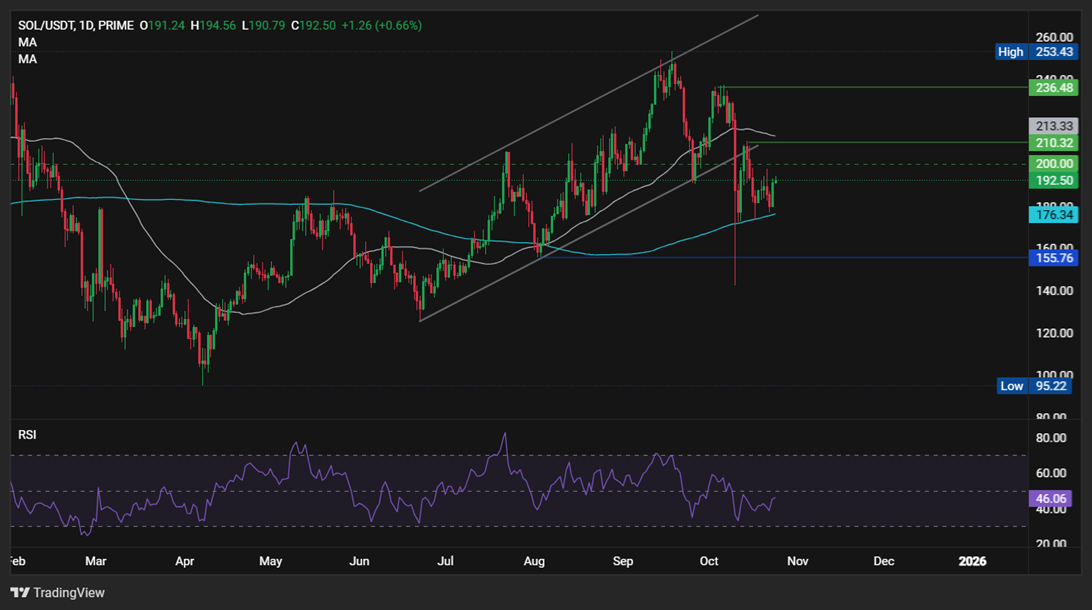Click 2026 on the time axis

(x=971, y=561)
